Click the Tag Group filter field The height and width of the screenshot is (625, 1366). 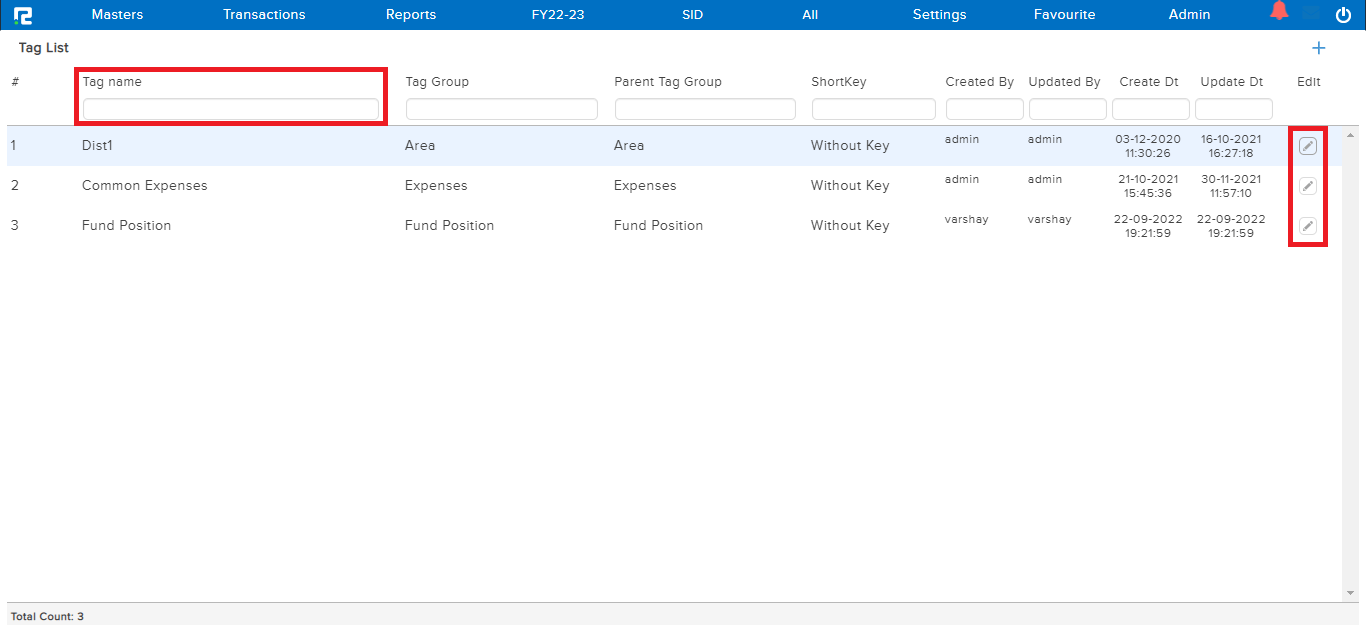tap(501, 109)
